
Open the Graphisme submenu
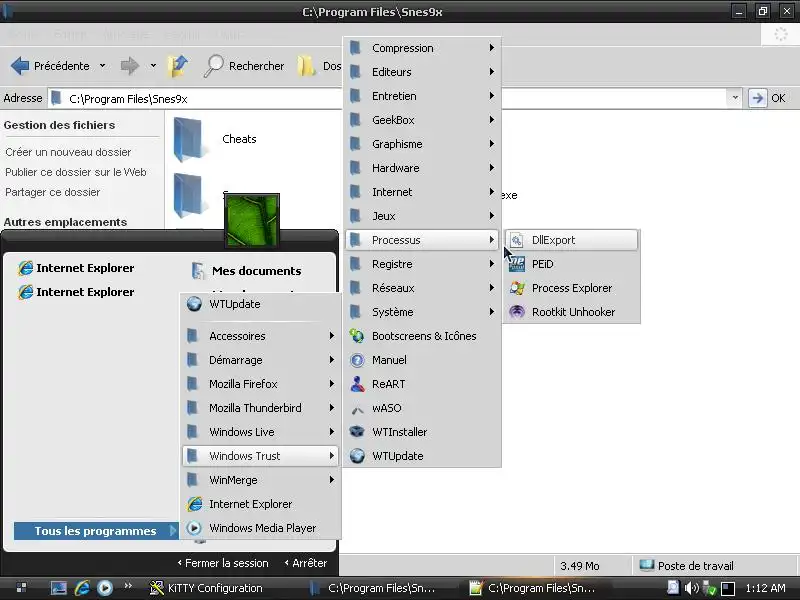pos(422,144)
